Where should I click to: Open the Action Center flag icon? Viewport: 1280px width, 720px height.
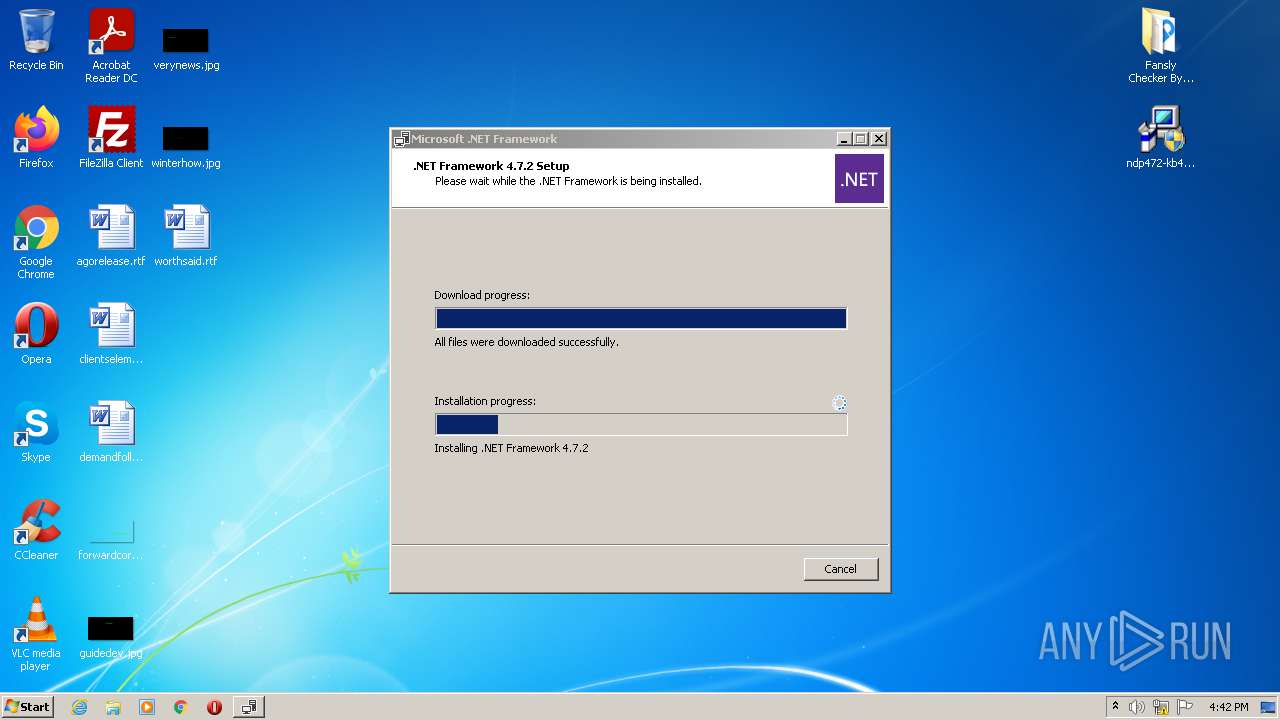tap(1186, 707)
